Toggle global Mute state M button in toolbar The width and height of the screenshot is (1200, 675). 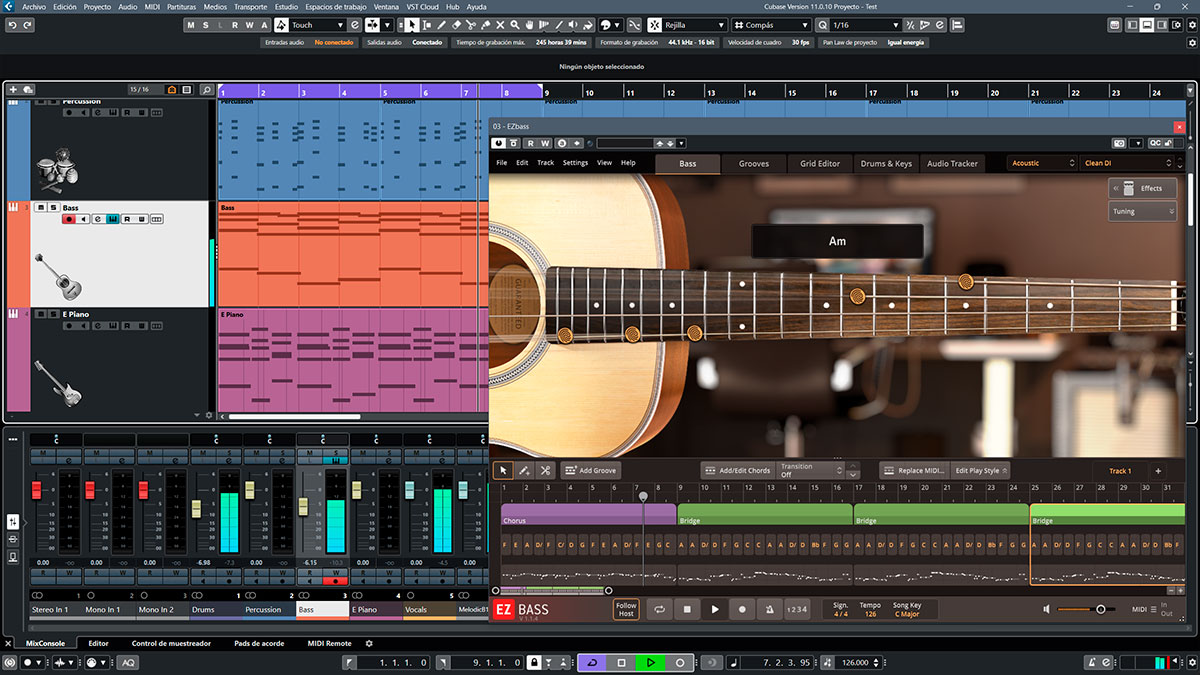pos(191,25)
